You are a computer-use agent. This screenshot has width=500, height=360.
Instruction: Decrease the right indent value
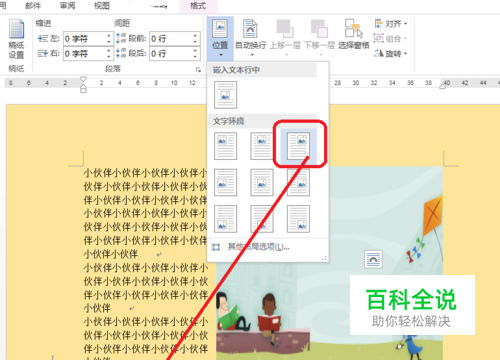click(x=109, y=57)
